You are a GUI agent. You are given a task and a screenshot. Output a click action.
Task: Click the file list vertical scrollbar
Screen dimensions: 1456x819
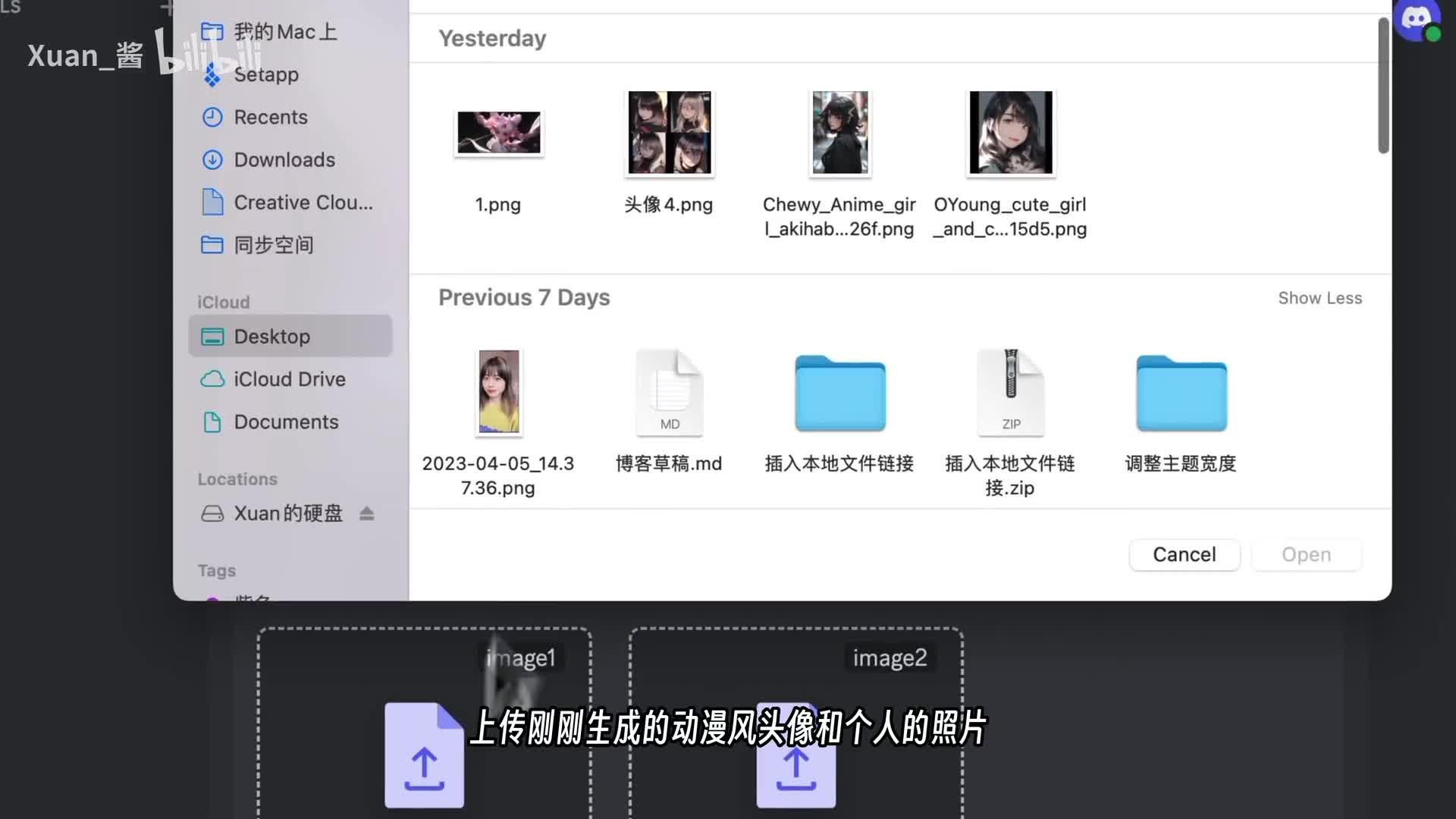pyautogui.click(x=1383, y=83)
